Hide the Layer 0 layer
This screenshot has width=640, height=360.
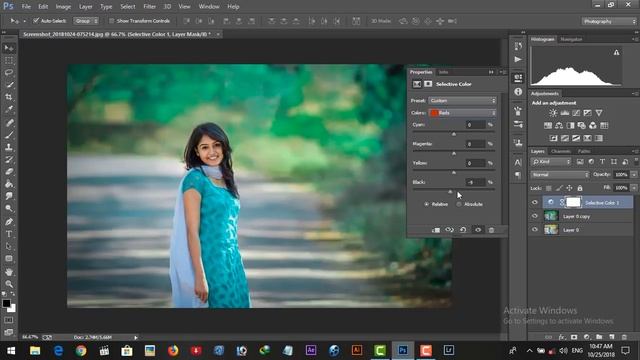[535, 229]
